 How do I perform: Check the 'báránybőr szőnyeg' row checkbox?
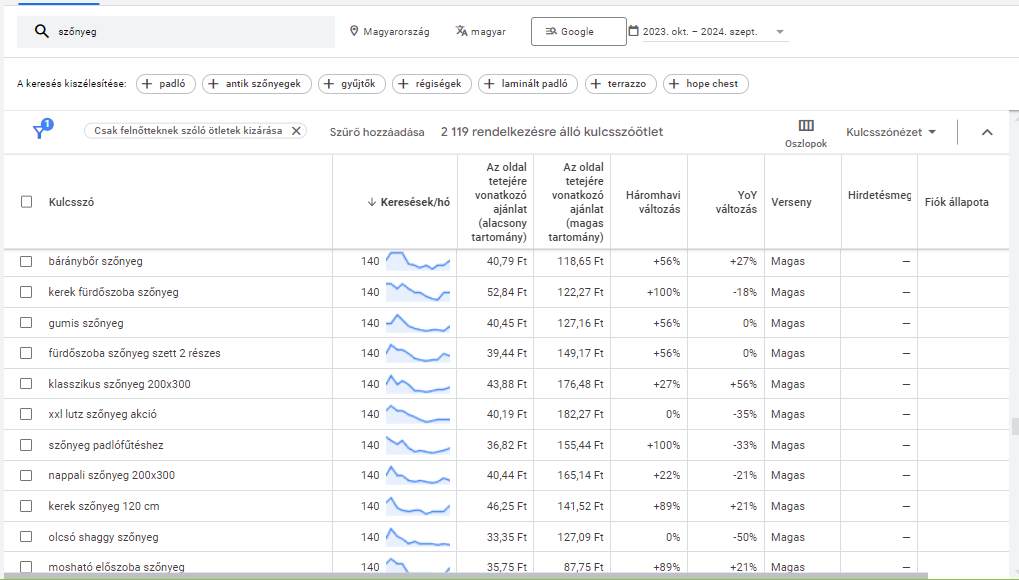[27, 262]
